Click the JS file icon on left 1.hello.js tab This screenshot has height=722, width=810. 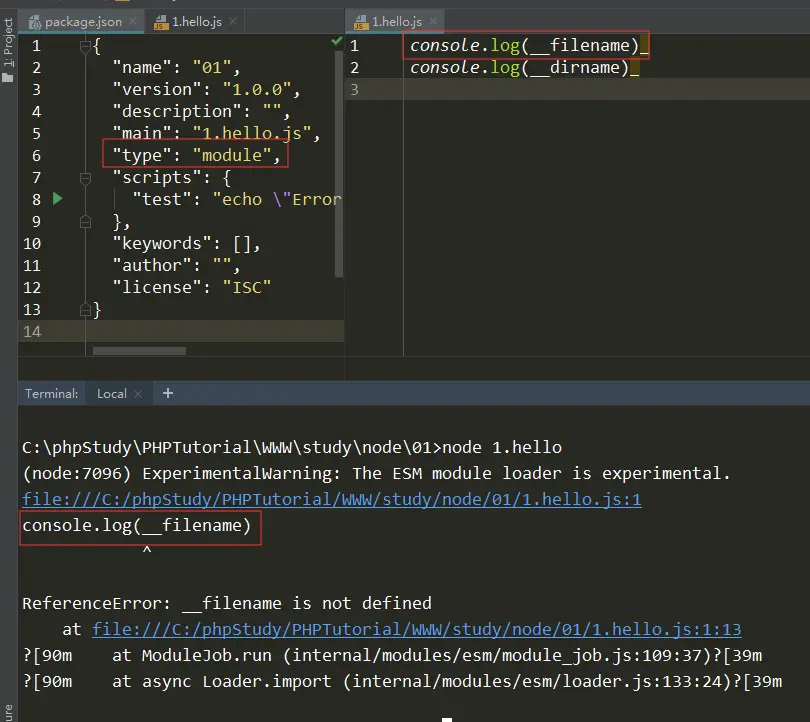159,22
